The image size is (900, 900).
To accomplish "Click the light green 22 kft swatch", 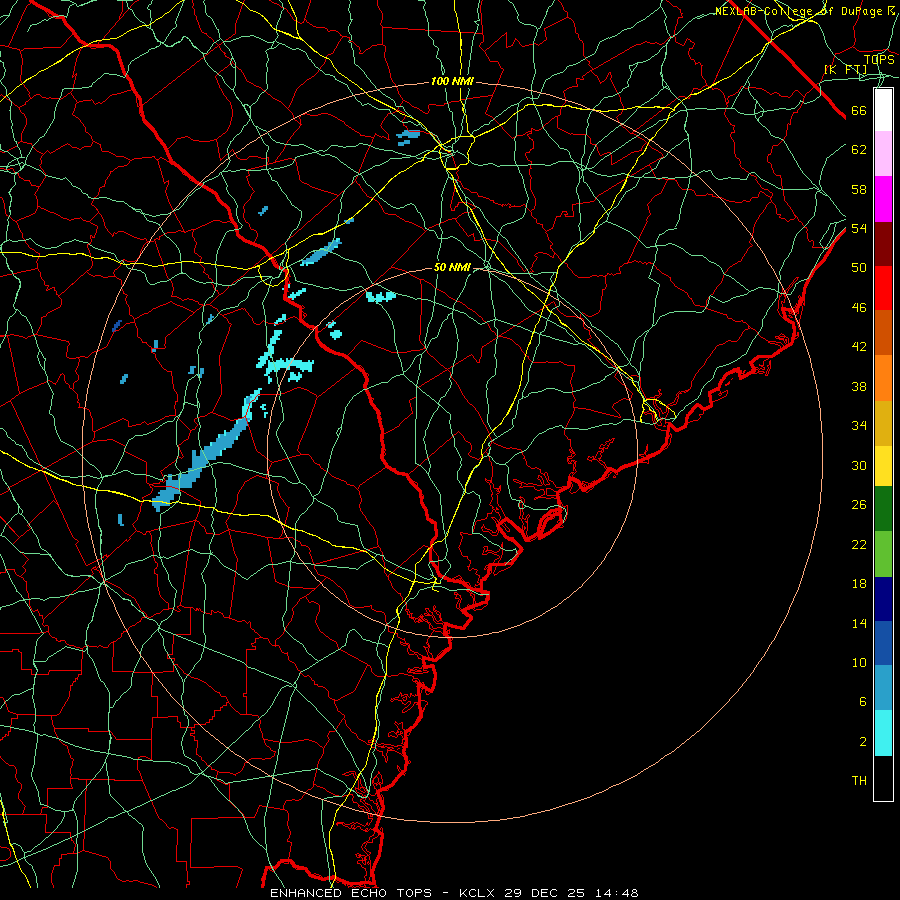I will pos(883,554).
